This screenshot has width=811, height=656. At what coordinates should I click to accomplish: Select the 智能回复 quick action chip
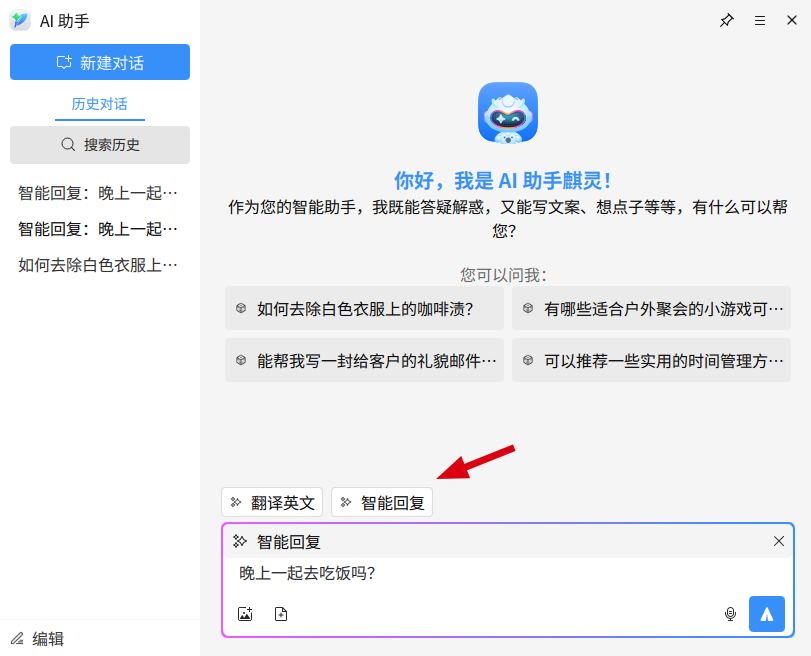pyautogui.click(x=382, y=502)
